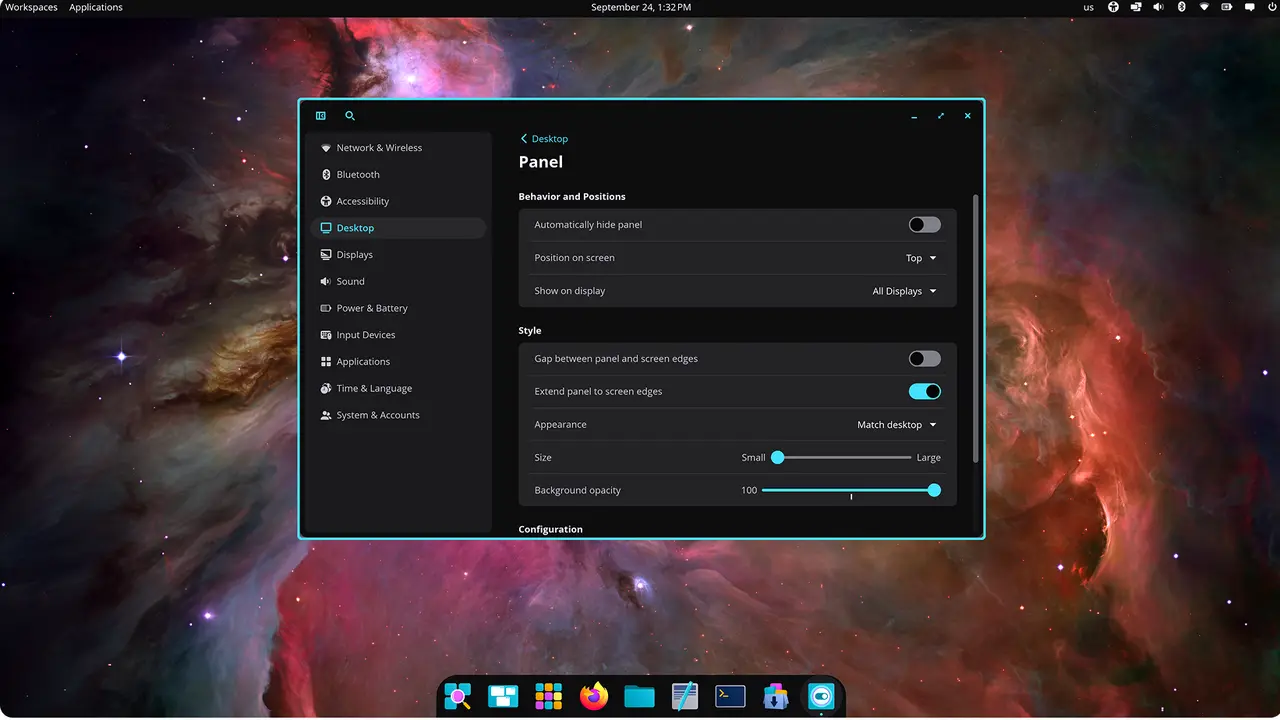Image resolution: width=1280 pixels, height=720 pixels.
Task: Click the settings page vertical scrollbar
Action: pyautogui.click(x=975, y=330)
